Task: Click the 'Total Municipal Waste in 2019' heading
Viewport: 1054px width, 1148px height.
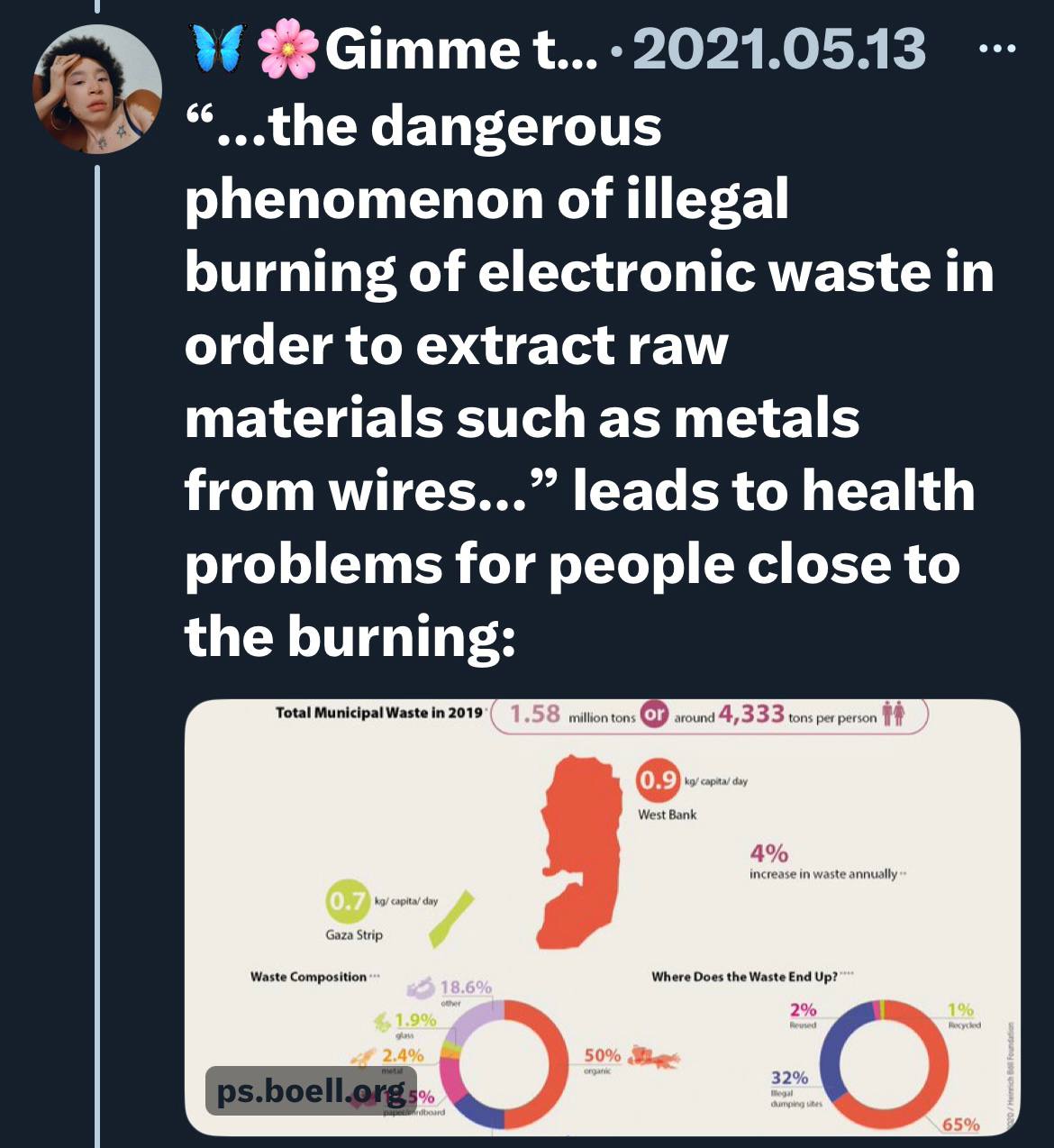Action: [x=379, y=713]
